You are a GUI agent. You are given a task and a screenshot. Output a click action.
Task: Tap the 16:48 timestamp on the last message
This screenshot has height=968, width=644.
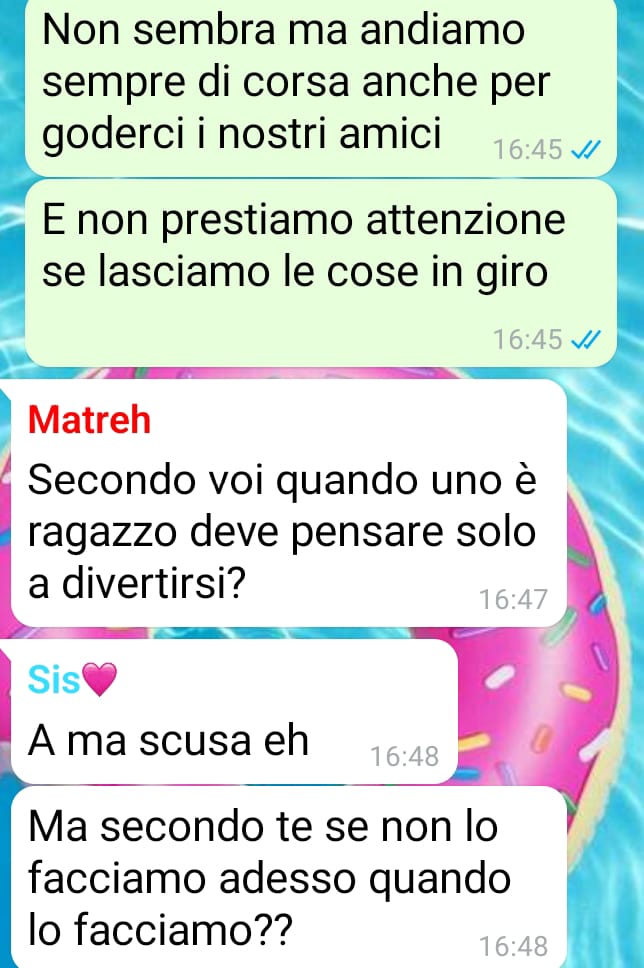[x=513, y=946]
